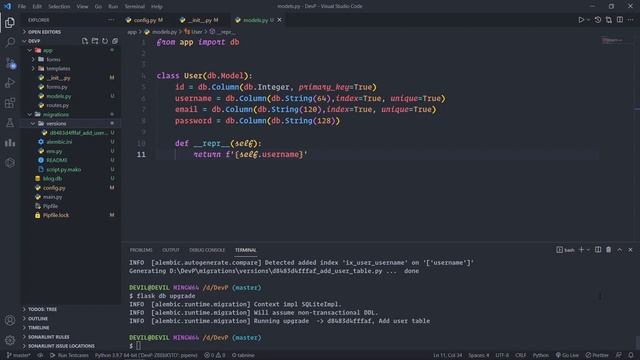Open Explorer panel more actions ellipsis
This screenshot has width=640, height=360.
tap(111, 20)
